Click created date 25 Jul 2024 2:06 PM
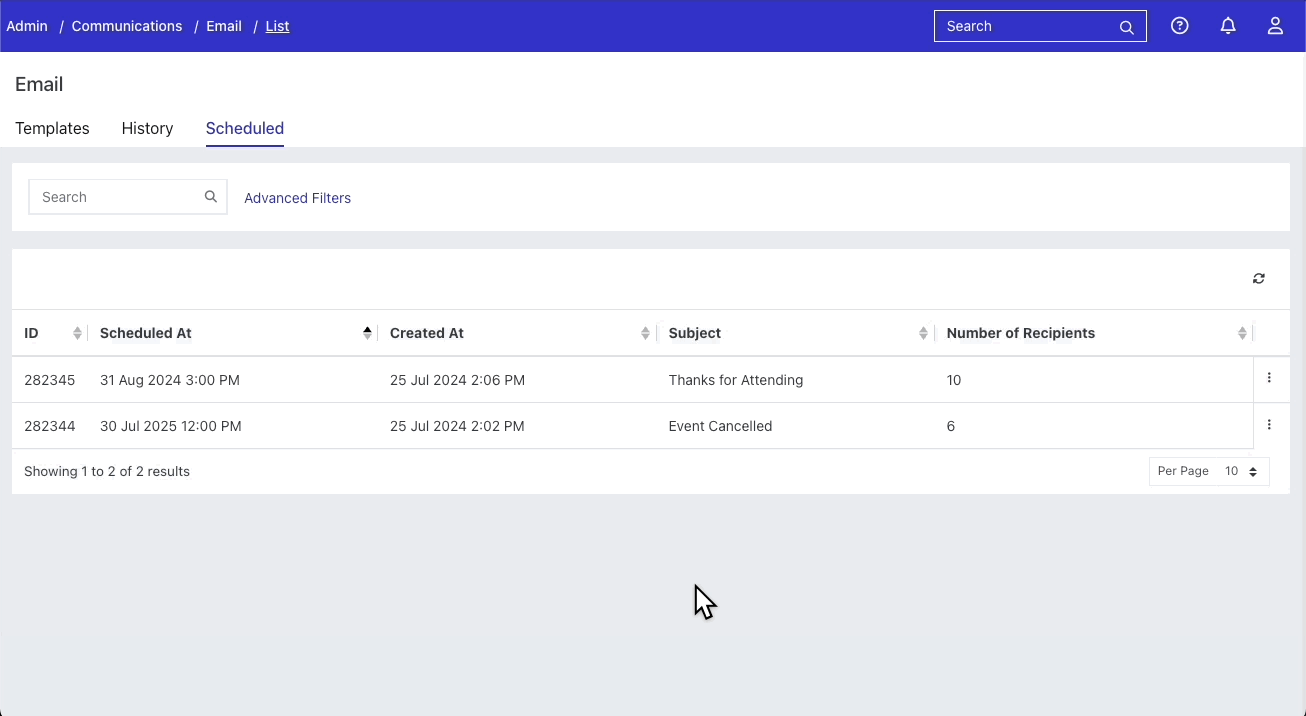 point(457,380)
